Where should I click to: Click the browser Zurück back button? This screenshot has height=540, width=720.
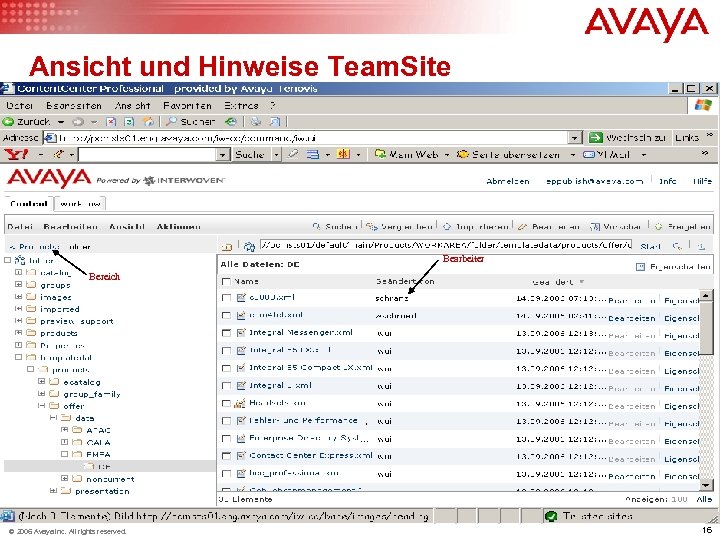tap(26, 122)
